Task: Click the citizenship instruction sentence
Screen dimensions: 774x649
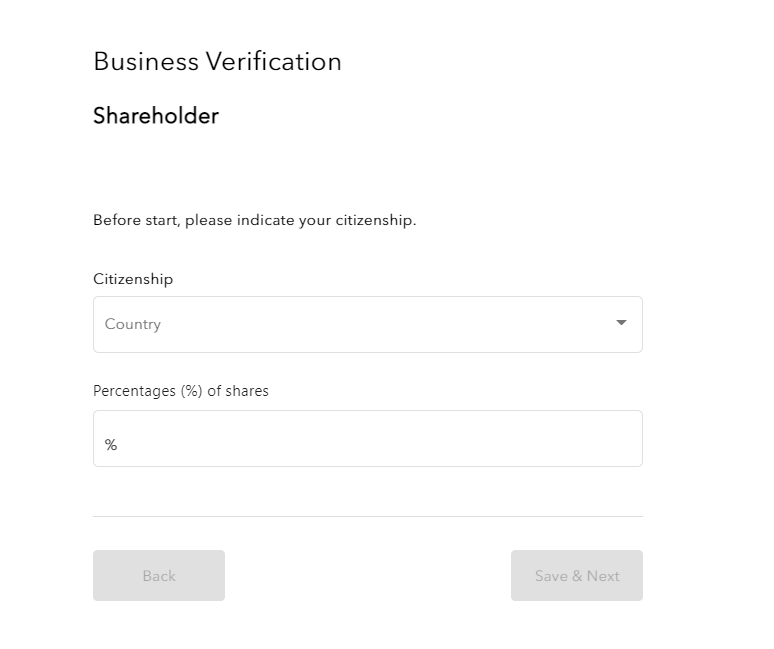Action: coord(254,220)
